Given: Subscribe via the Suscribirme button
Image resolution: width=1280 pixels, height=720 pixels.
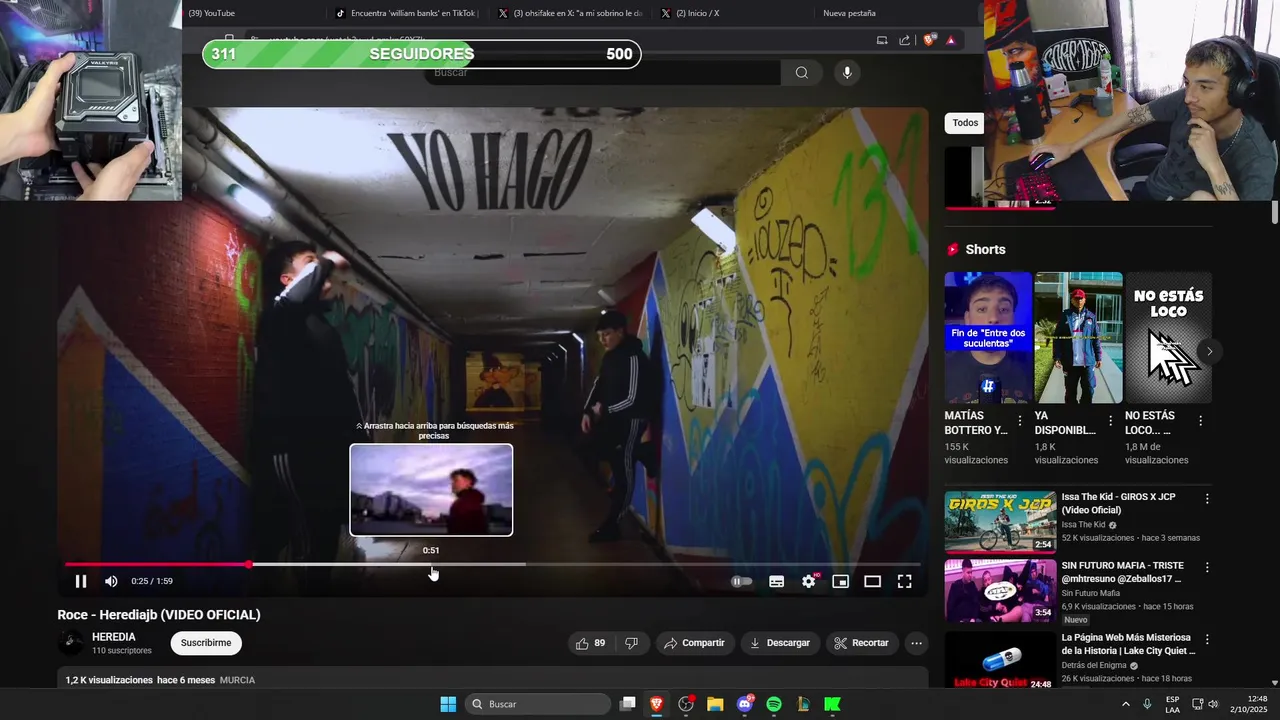Looking at the screenshot, I should [x=206, y=643].
